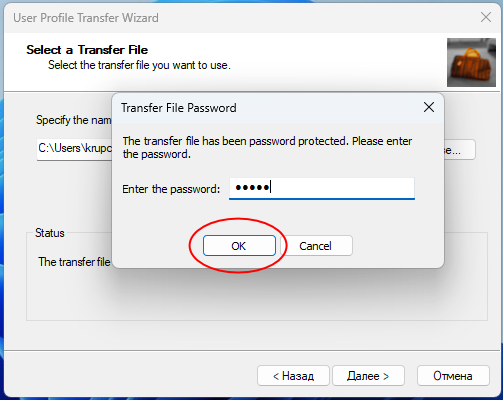This screenshot has width=503, height=400.
Task: Click the suitcase wizard icon
Action: (x=471, y=63)
